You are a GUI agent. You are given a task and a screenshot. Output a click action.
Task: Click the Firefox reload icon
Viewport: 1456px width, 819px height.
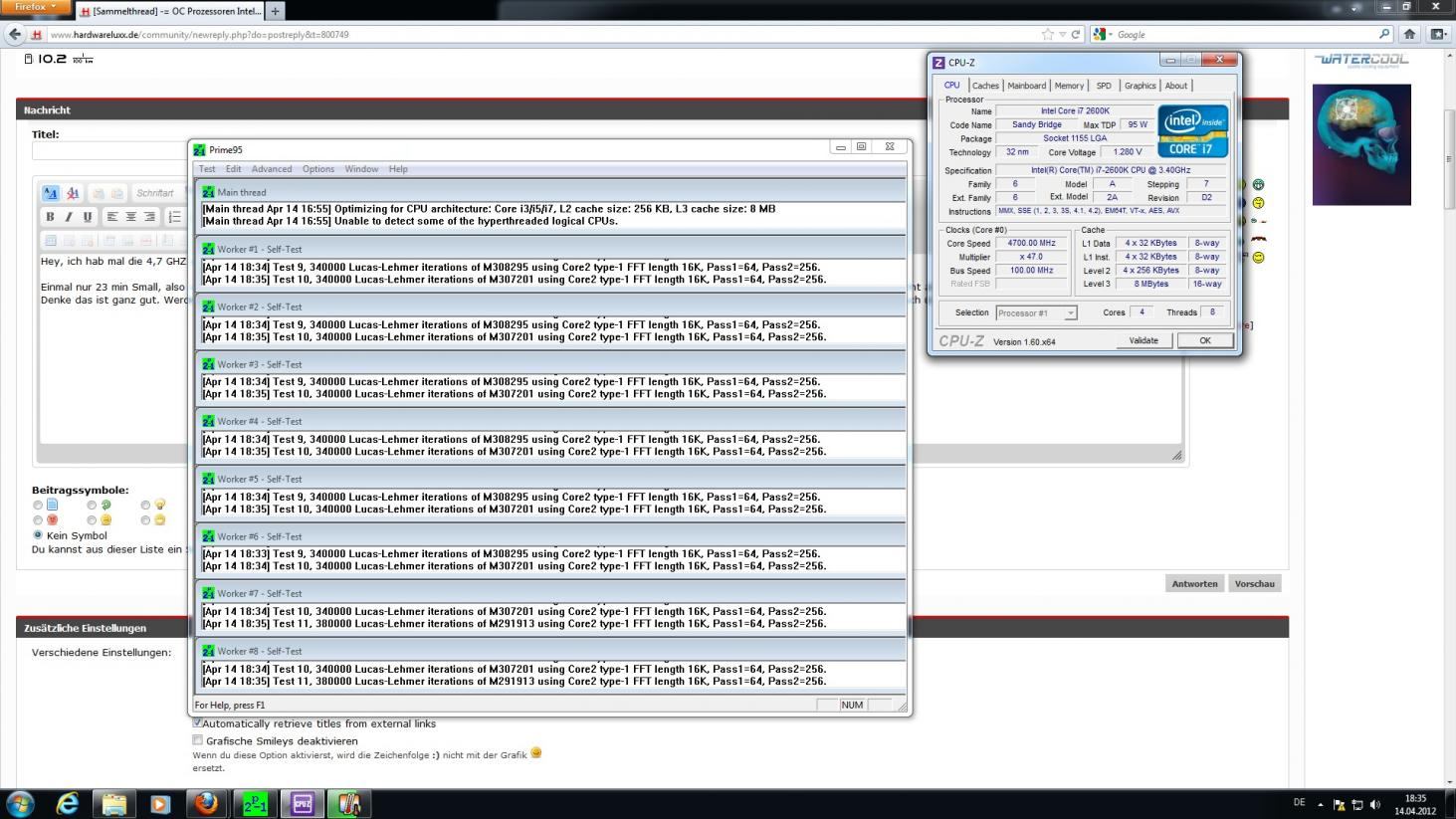1075,34
